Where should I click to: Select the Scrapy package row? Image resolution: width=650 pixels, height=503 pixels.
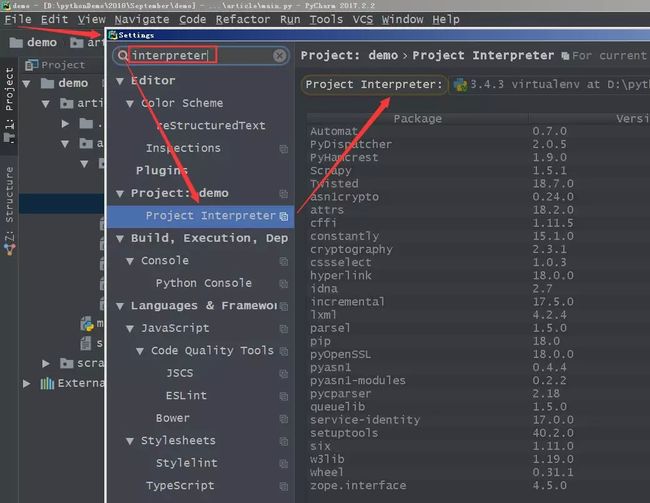click(x=478, y=171)
